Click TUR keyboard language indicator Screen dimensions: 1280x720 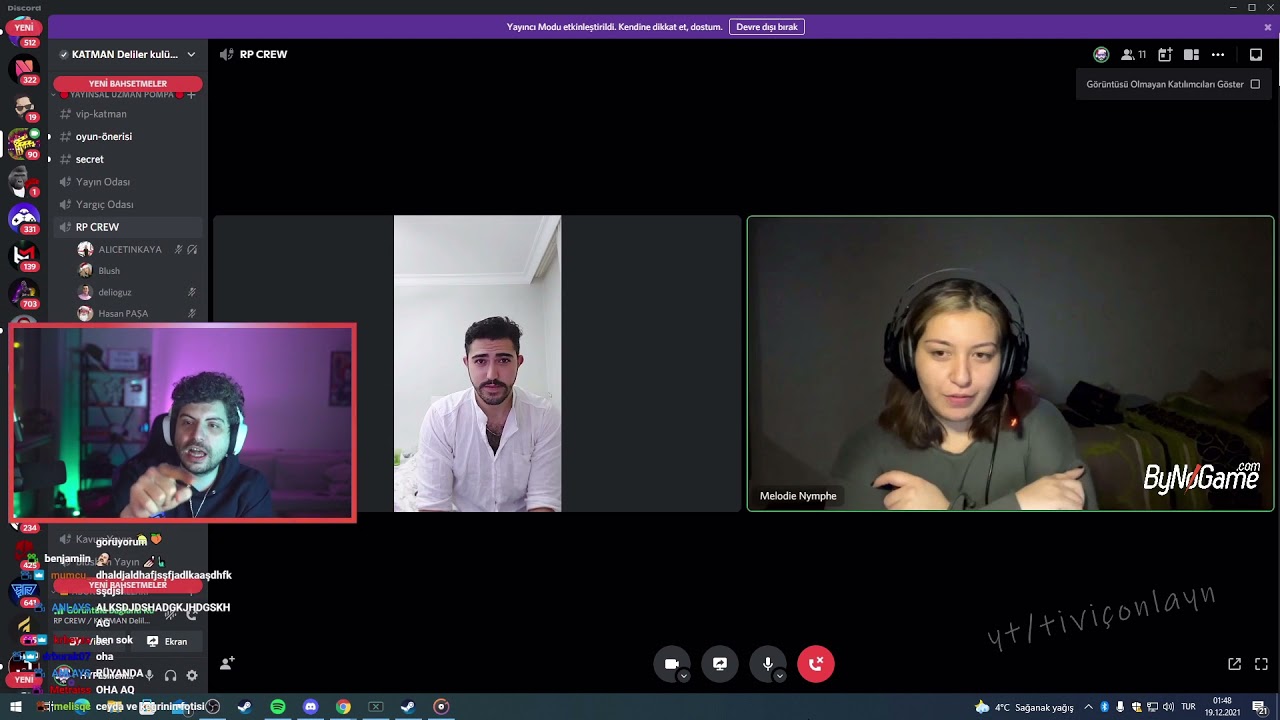[x=1188, y=707]
